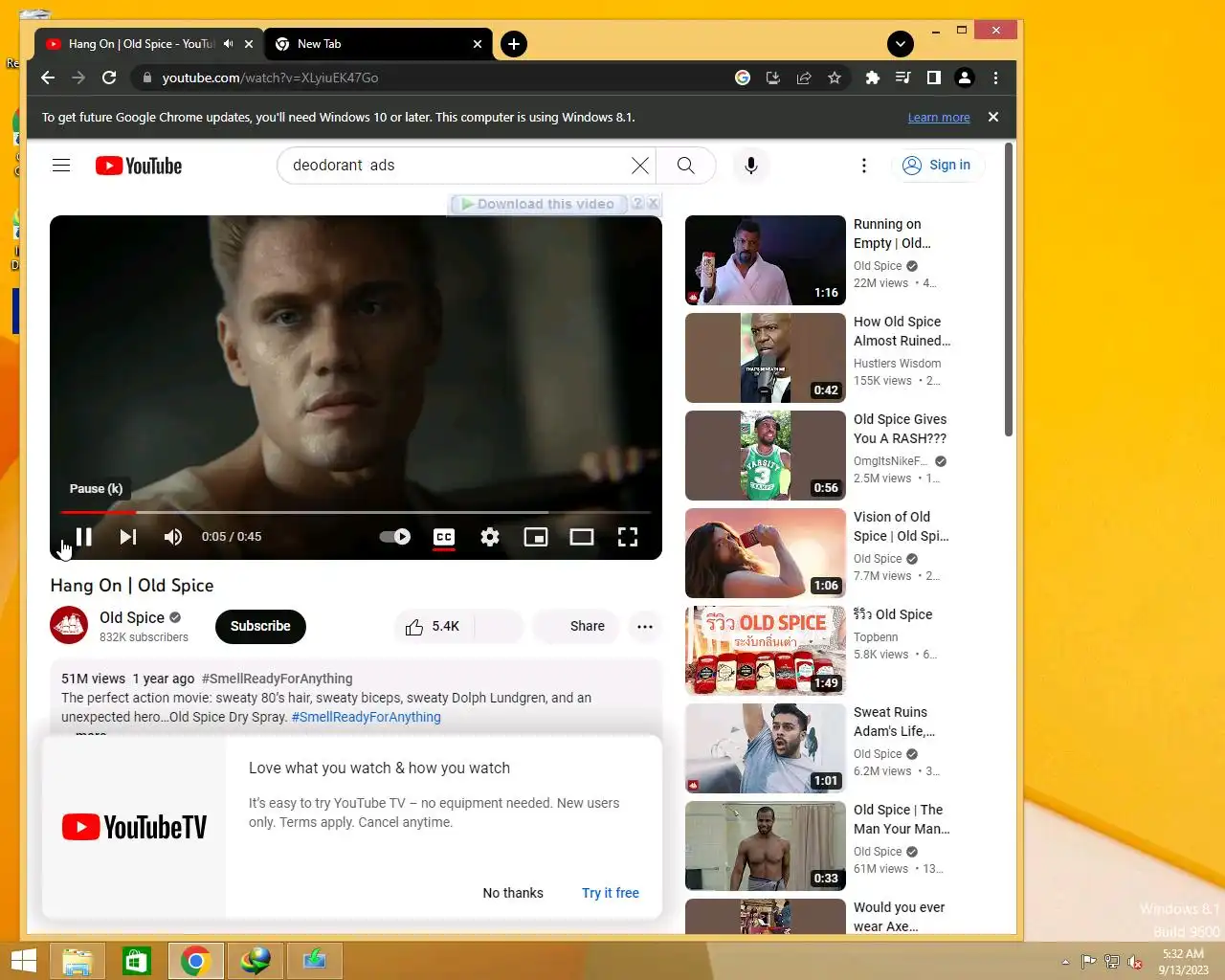Close the Download this video bar
The height and width of the screenshot is (980, 1225).
pyautogui.click(x=653, y=204)
